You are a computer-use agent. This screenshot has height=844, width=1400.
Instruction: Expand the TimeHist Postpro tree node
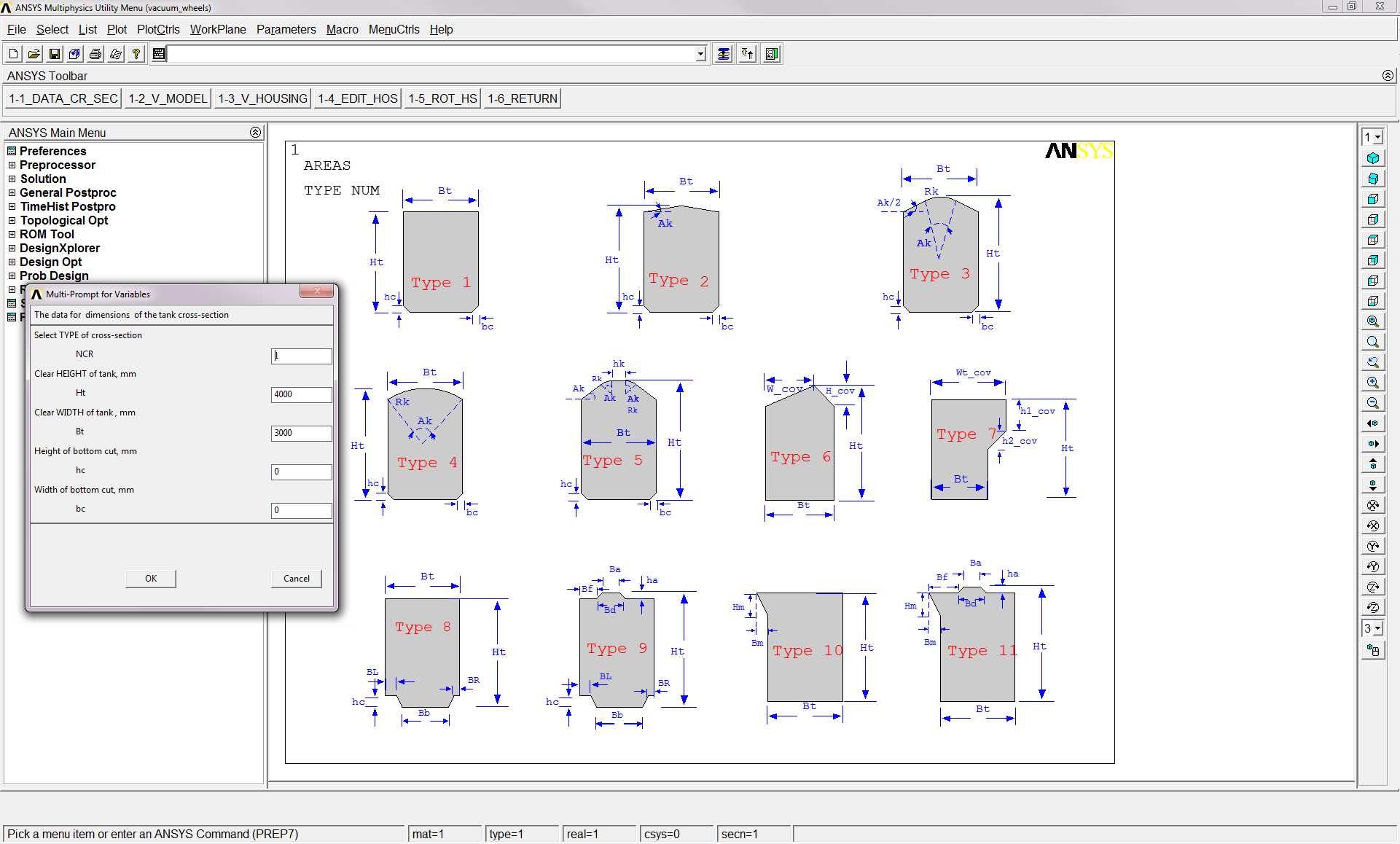[x=12, y=207]
